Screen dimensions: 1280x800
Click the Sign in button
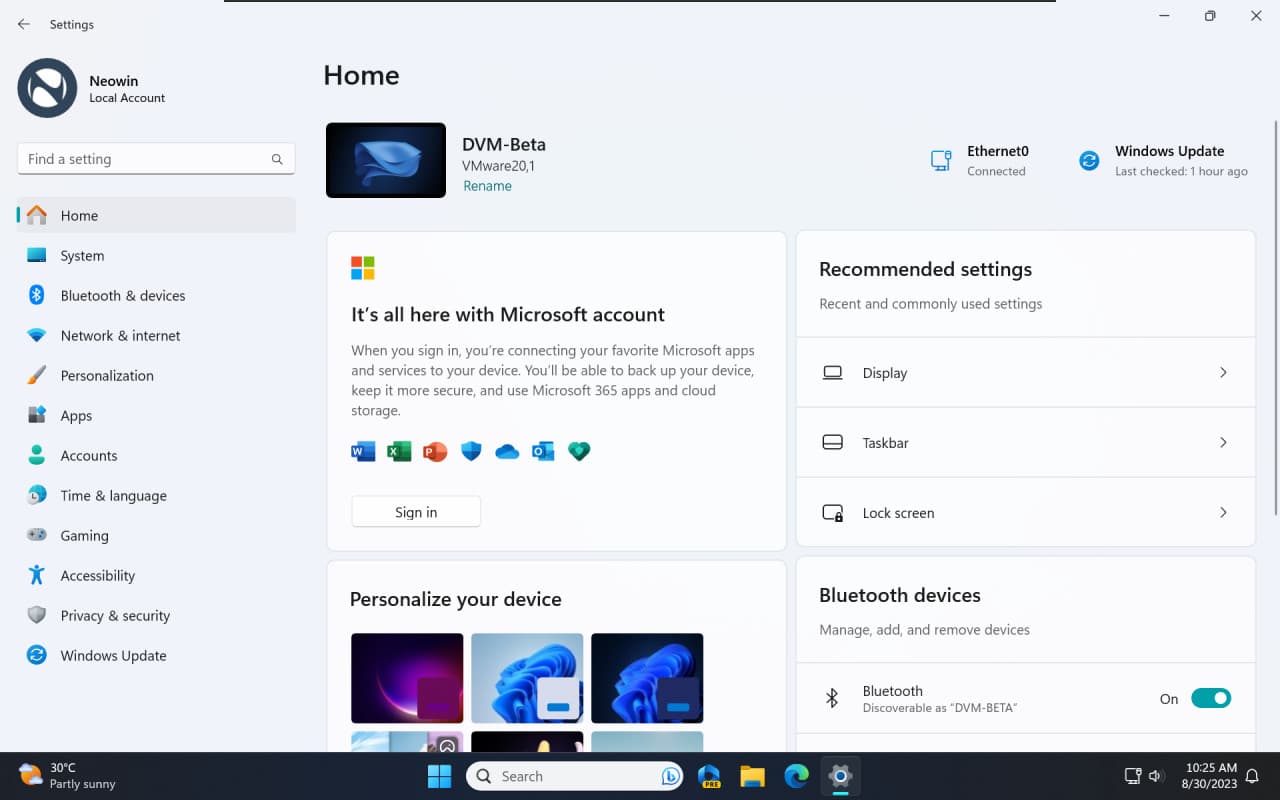(x=416, y=511)
